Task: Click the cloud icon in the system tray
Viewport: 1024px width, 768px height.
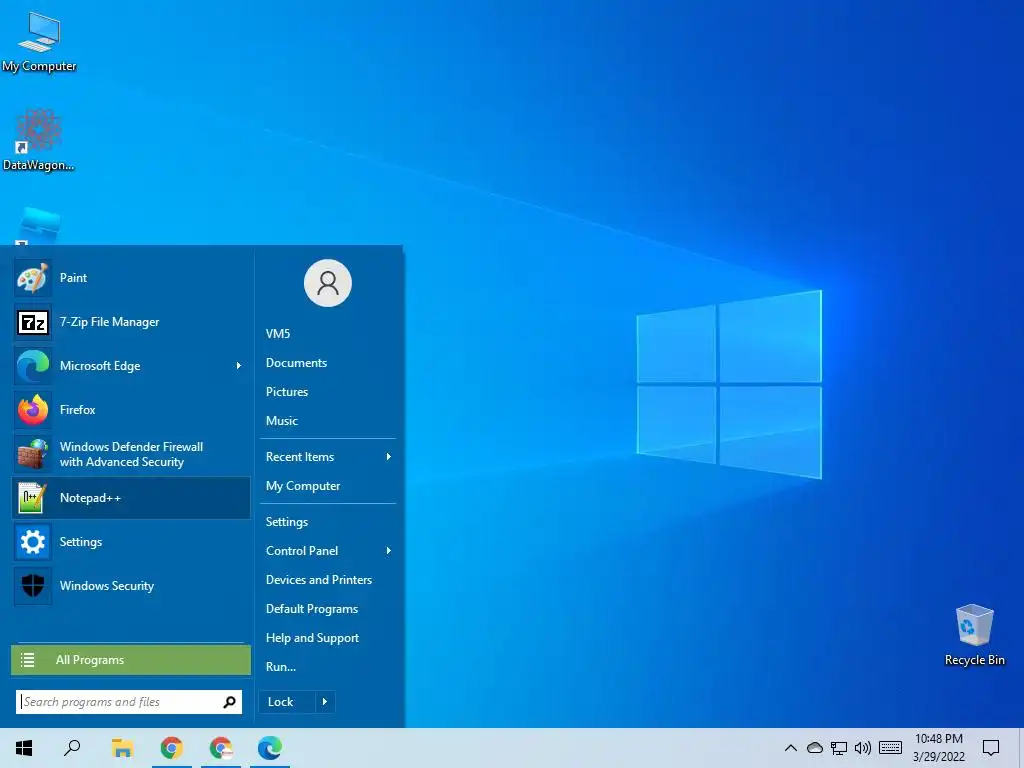Action: pyautogui.click(x=814, y=748)
